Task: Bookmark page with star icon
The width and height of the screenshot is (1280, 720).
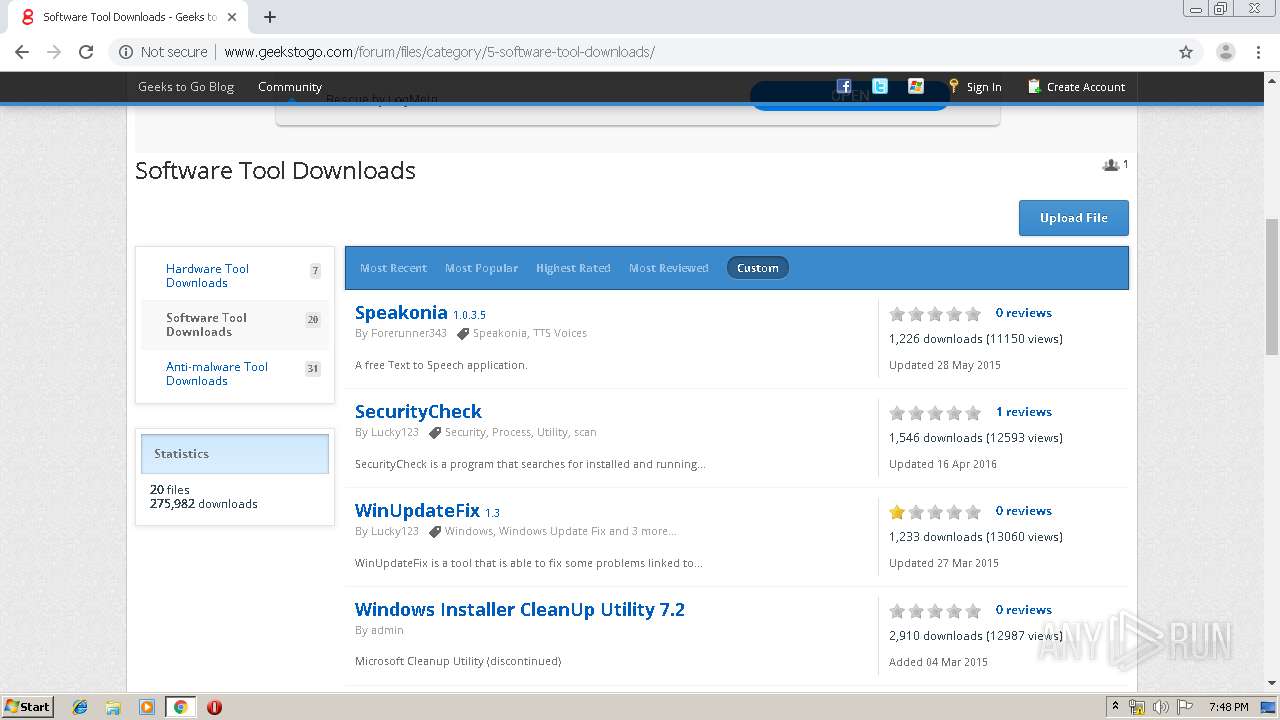Action: (x=1186, y=52)
